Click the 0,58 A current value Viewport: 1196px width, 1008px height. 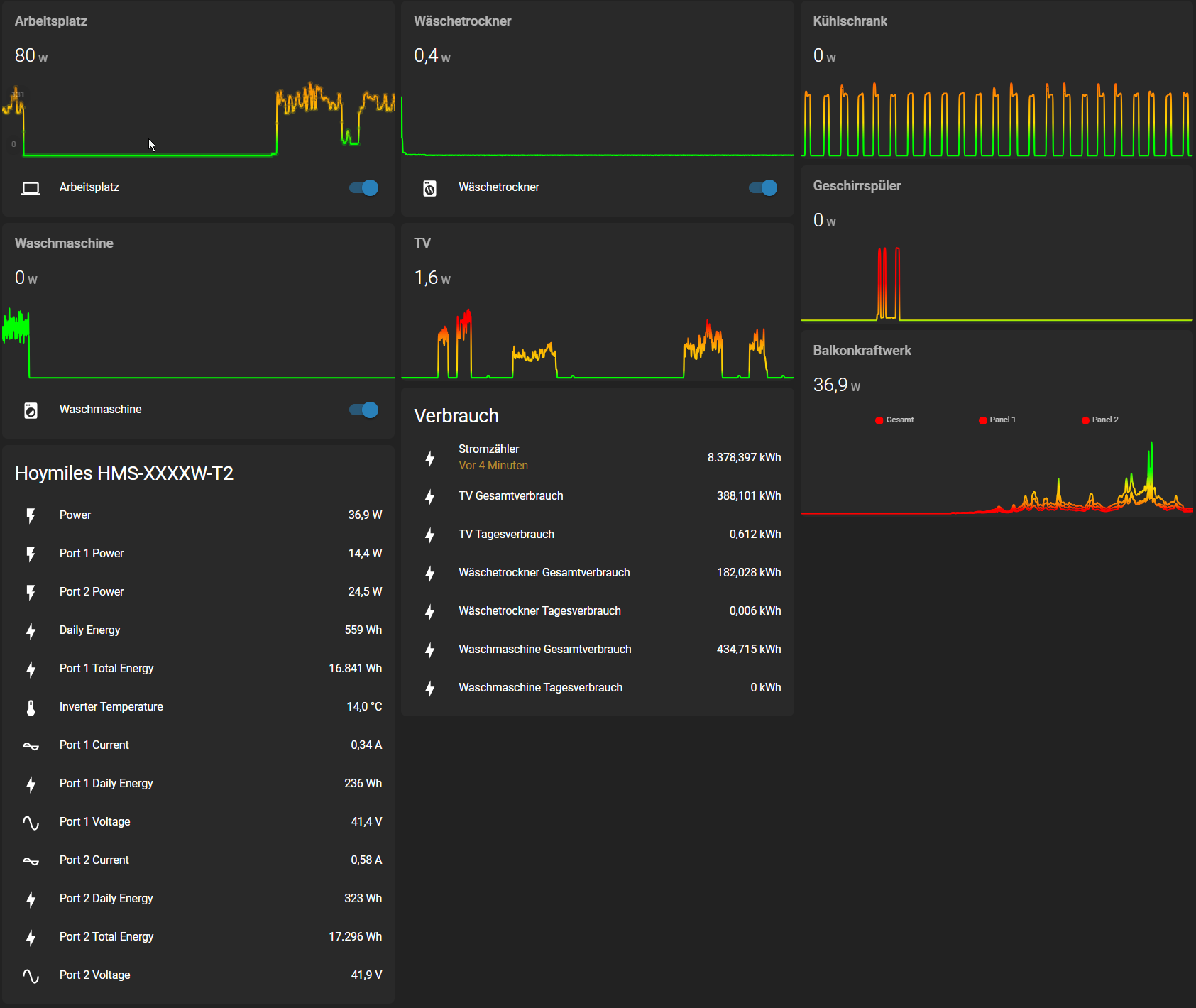point(366,860)
